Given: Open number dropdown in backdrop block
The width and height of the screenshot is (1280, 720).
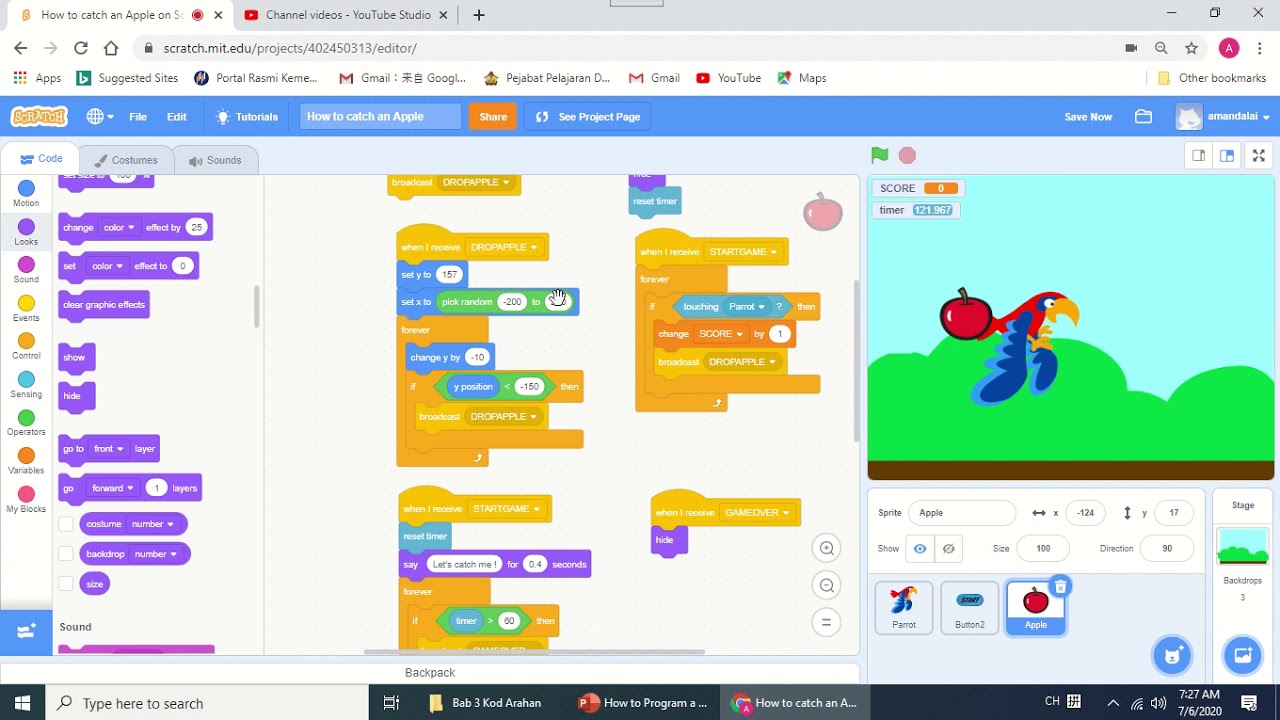Looking at the screenshot, I should [157, 554].
